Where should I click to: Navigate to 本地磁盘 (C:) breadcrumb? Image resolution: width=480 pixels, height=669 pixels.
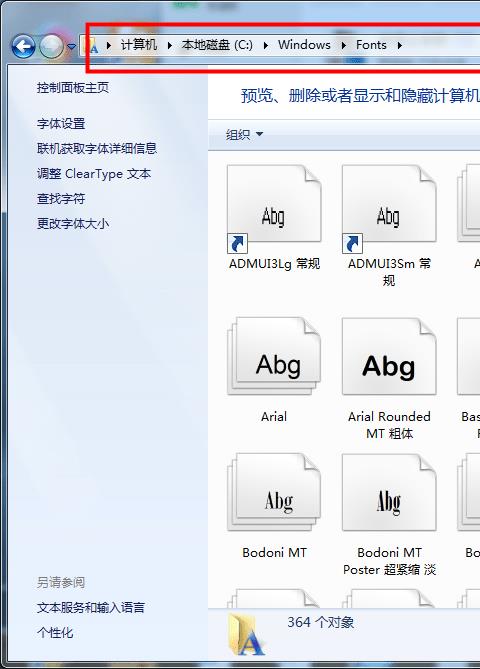pyautogui.click(x=217, y=45)
